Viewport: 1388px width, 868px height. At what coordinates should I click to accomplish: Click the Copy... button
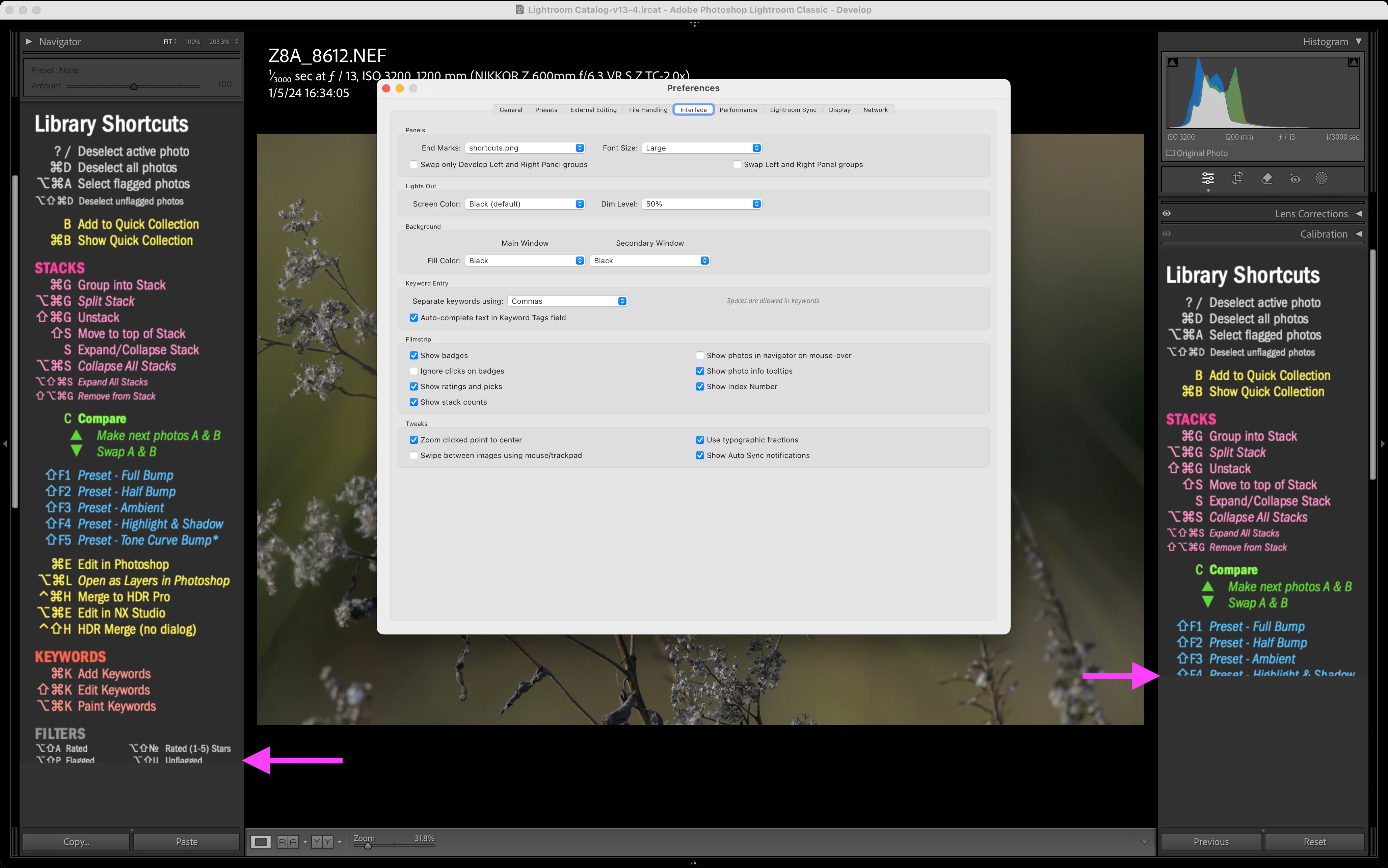pyautogui.click(x=76, y=842)
